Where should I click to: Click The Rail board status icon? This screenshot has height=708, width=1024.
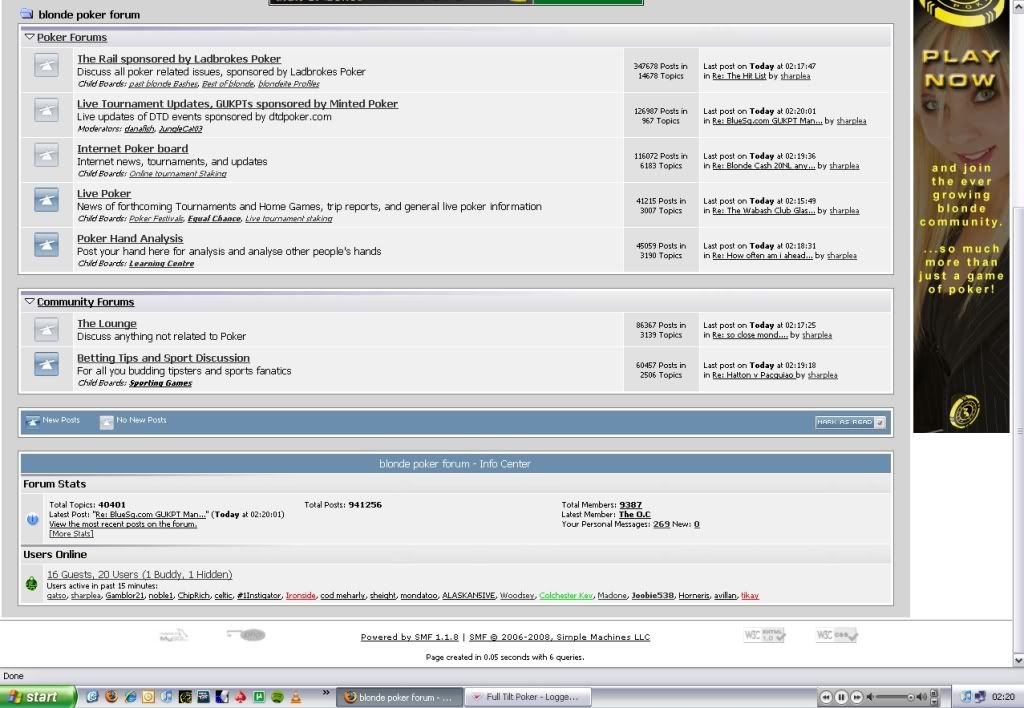pos(46,65)
